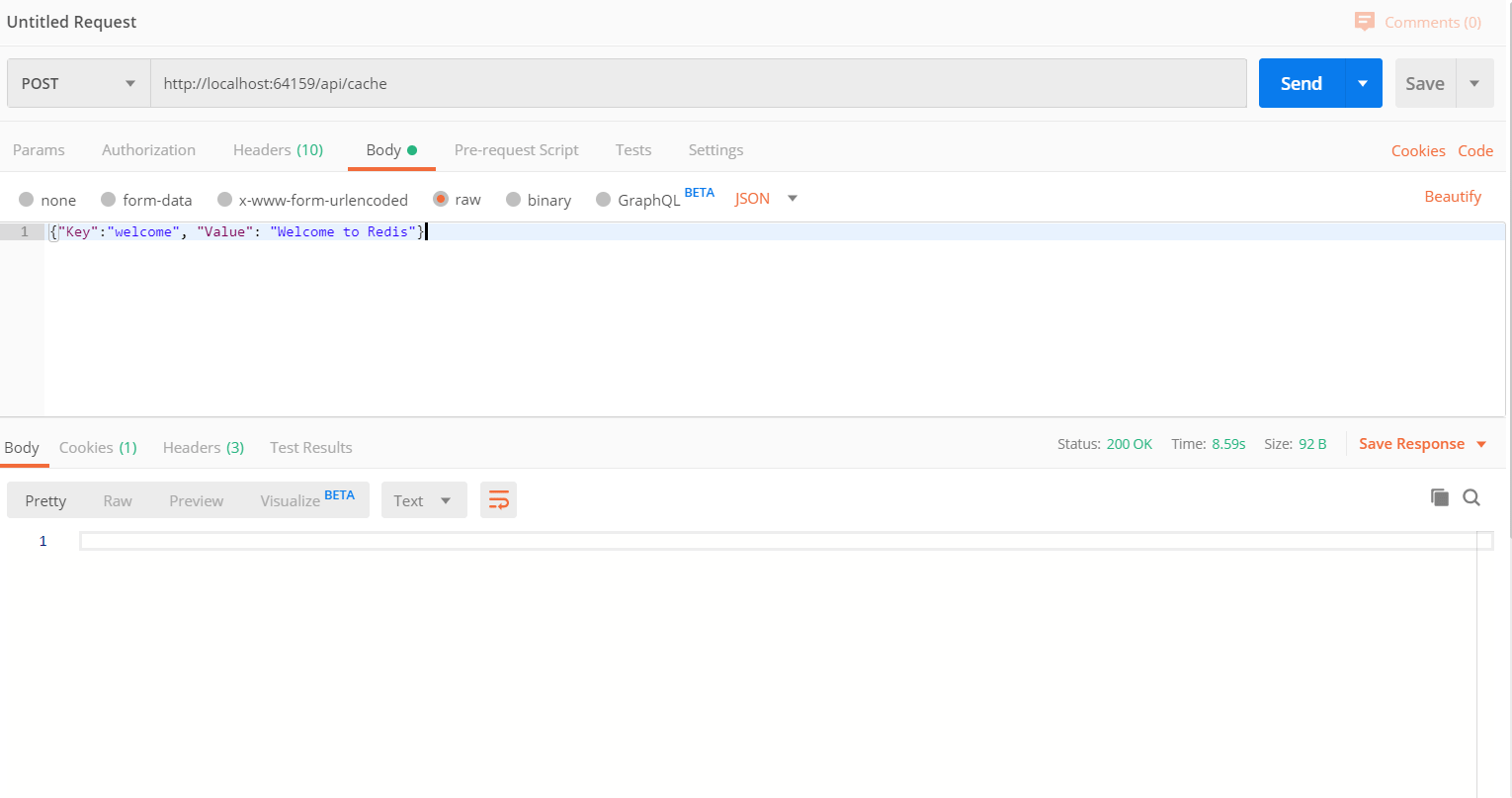Open the Comments panel icon
This screenshot has width=1512, height=798.
pyautogui.click(x=1365, y=21)
